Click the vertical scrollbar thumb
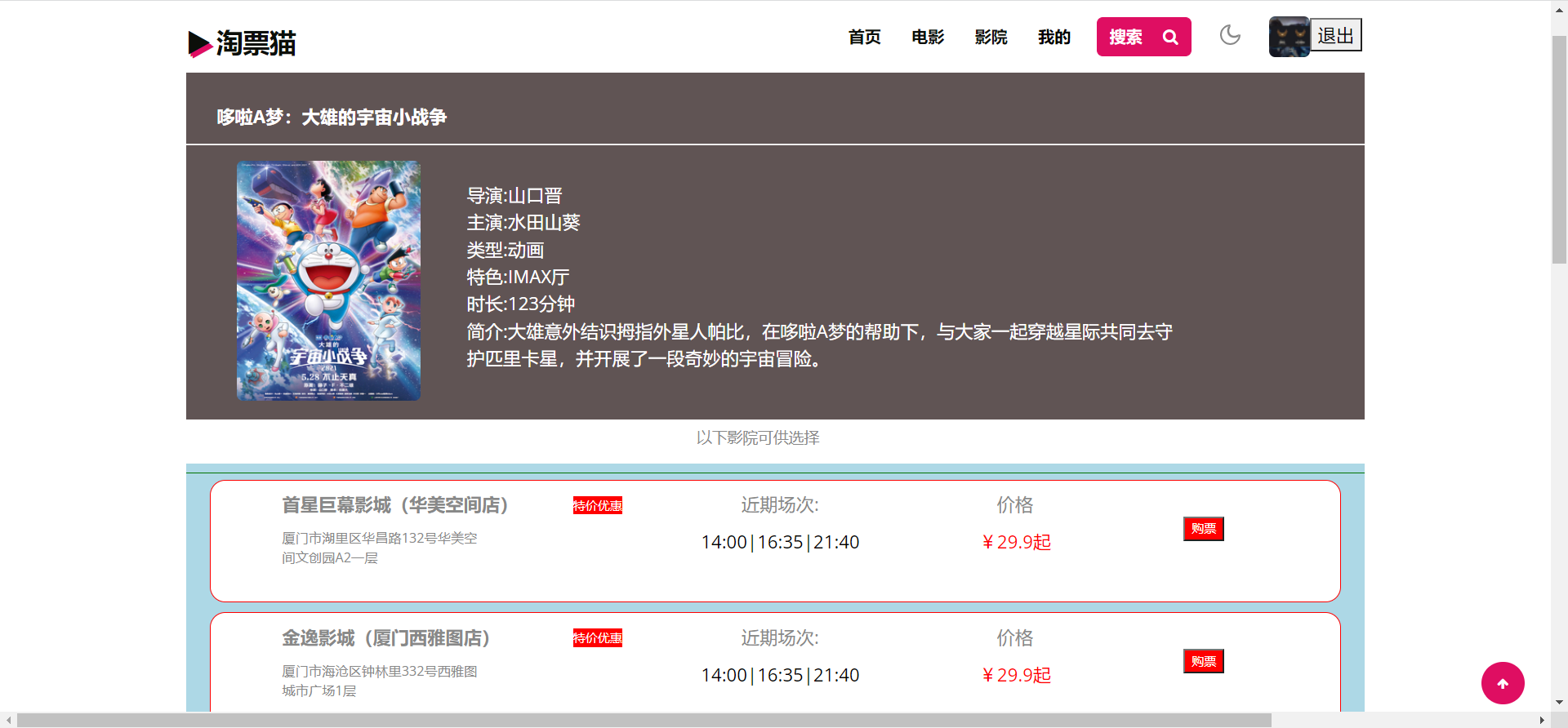 coord(1560,149)
